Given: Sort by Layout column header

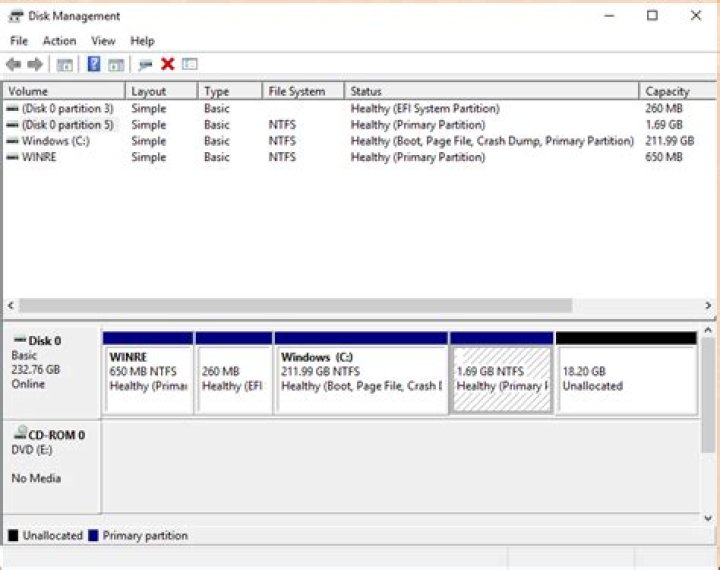Looking at the screenshot, I should 161,91.
